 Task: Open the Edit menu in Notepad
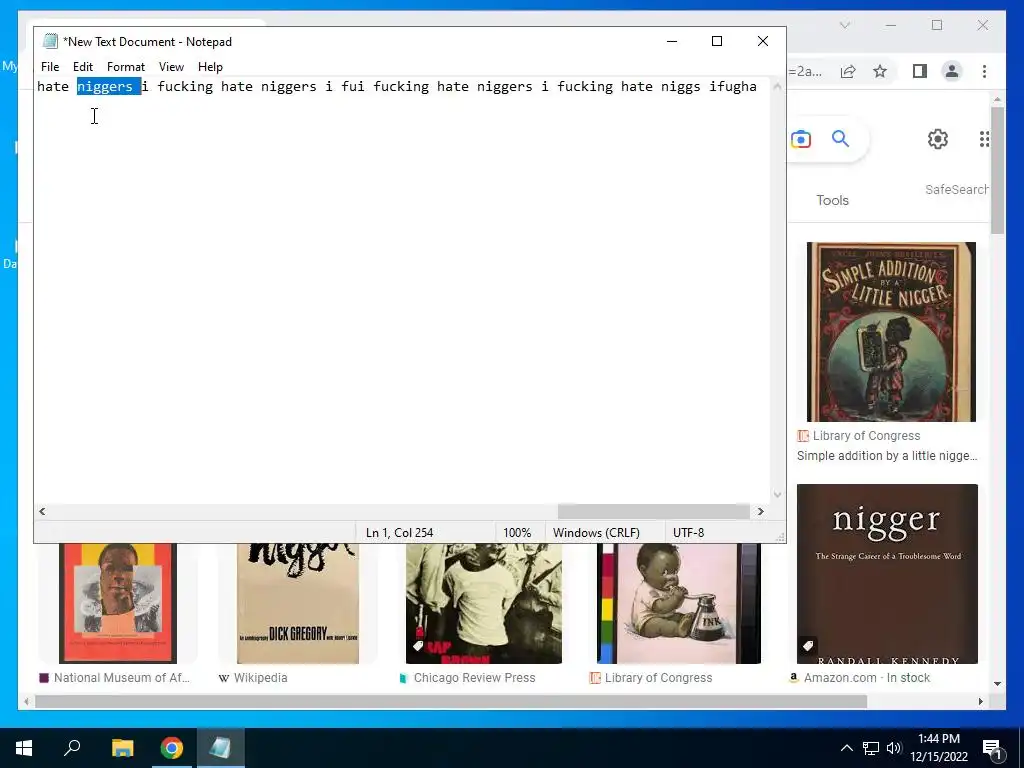(x=83, y=67)
